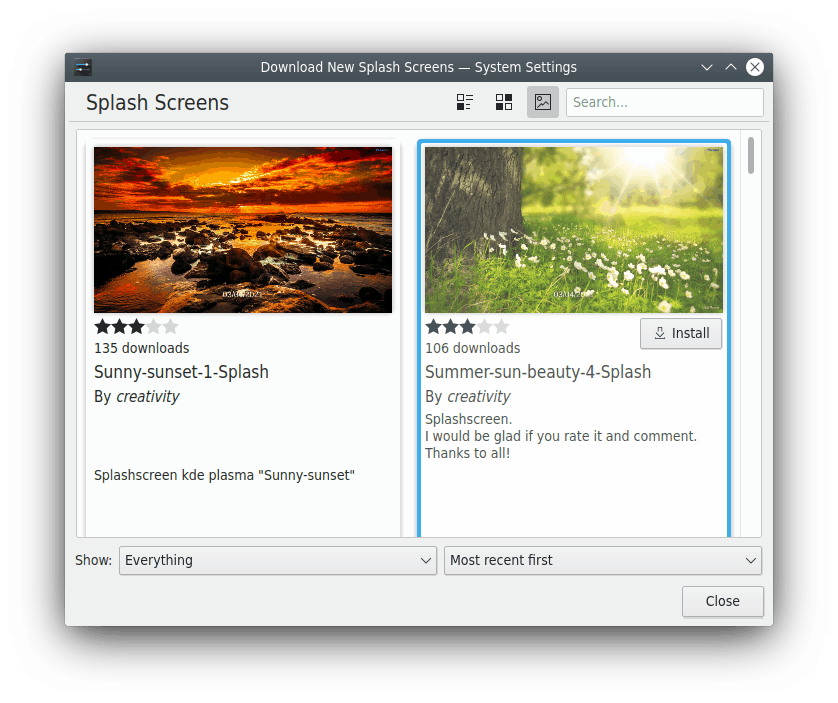Open the Most recent first sort dropdown
The image size is (838, 703).
(602, 560)
